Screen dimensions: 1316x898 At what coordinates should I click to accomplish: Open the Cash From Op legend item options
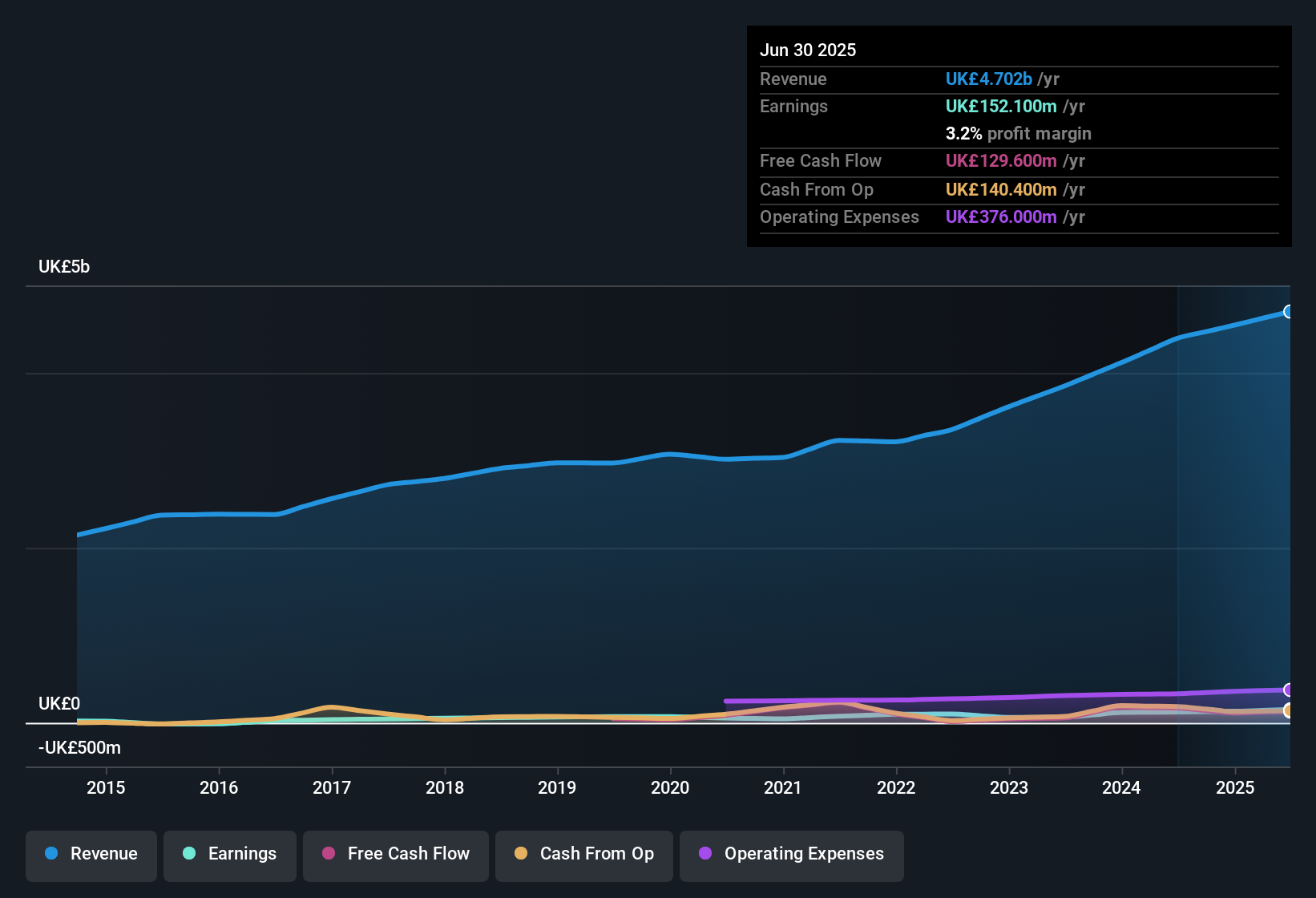tap(583, 854)
